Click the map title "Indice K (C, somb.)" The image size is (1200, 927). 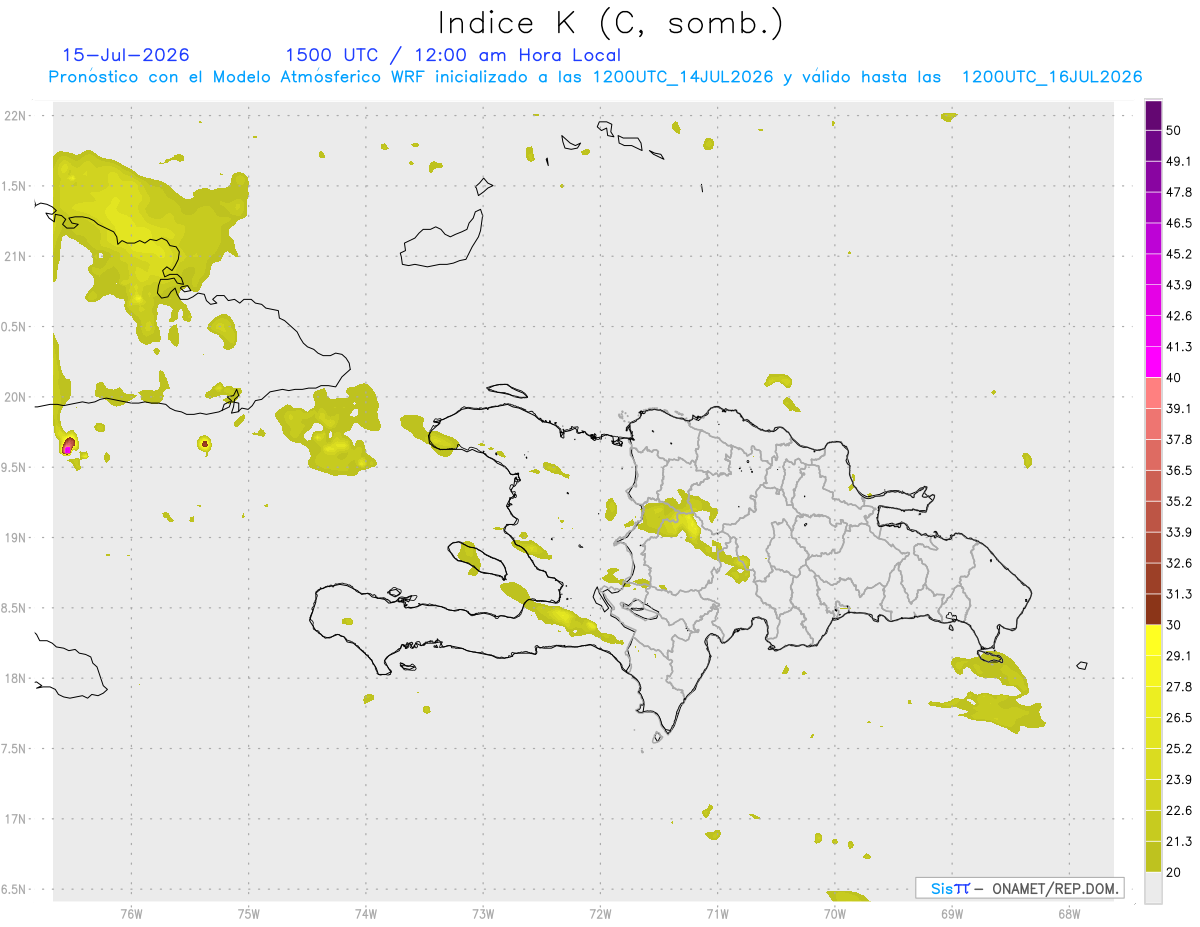coord(610,22)
